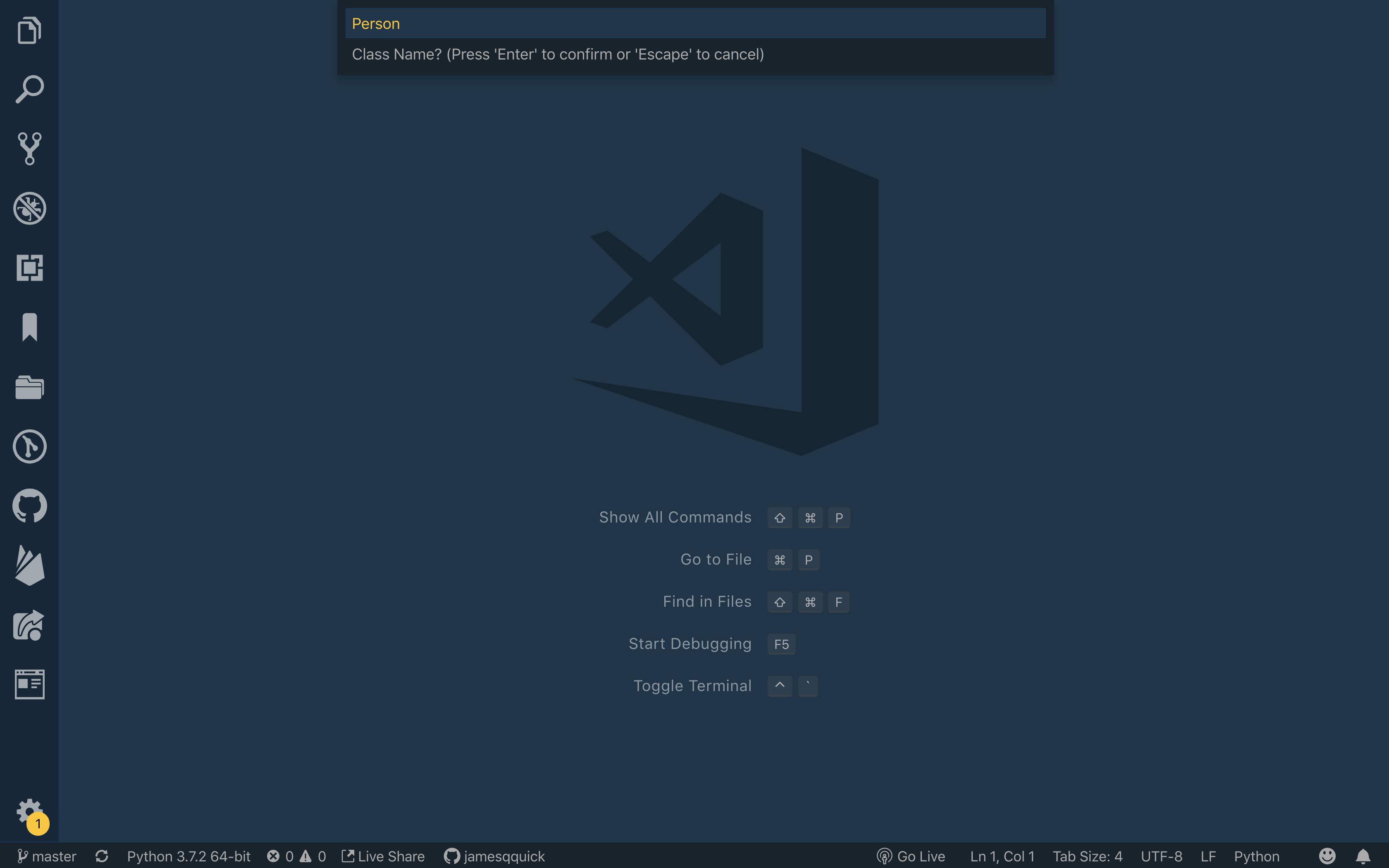
Task: Click the Class Name input field
Action: point(694,24)
